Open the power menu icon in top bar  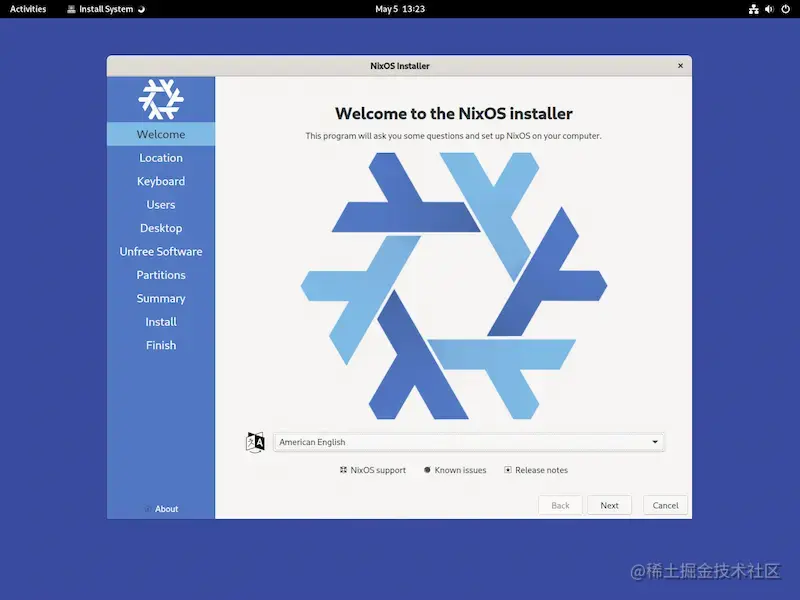point(786,9)
